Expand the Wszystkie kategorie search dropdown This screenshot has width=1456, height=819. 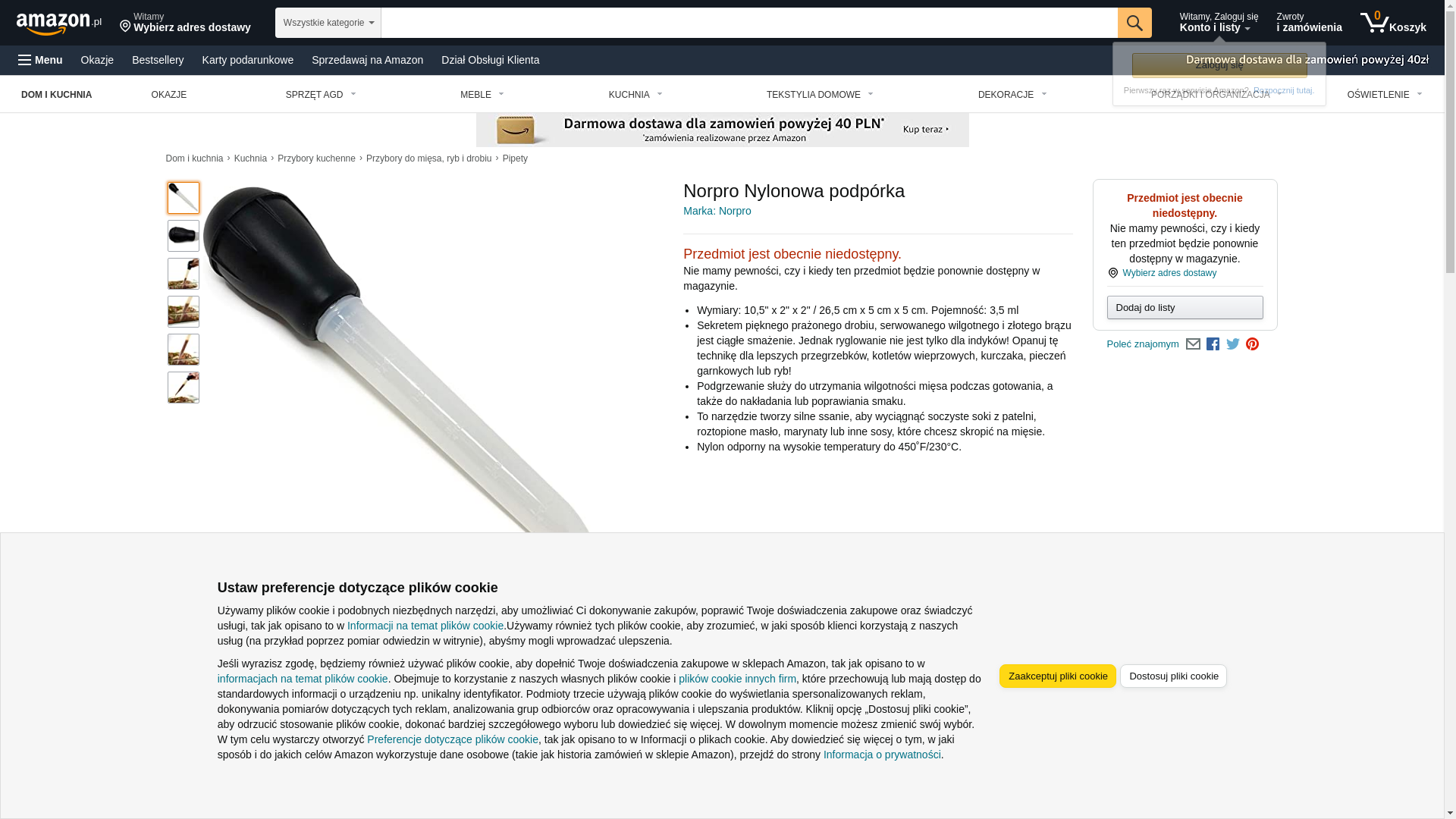click(328, 23)
